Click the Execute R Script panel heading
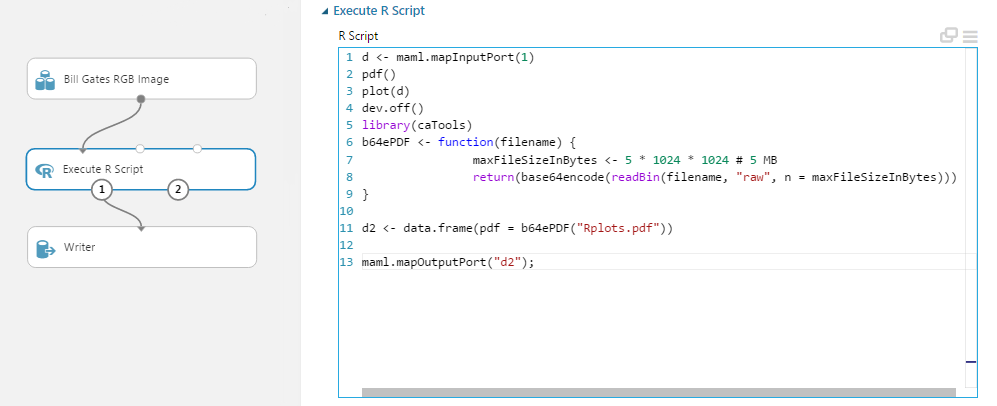This screenshot has height=406, width=997. 379,11
